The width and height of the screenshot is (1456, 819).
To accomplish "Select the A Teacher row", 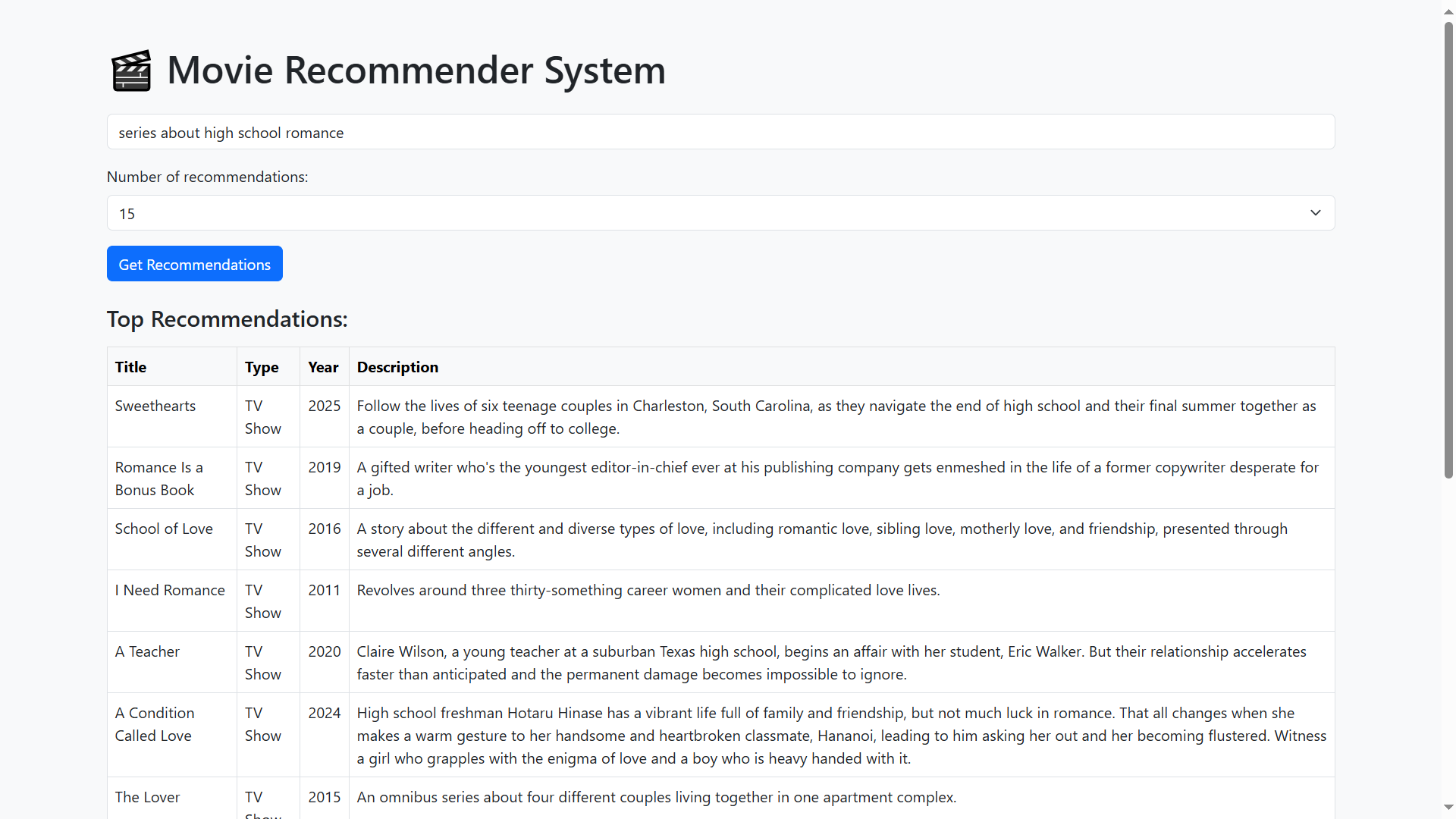I will point(146,651).
